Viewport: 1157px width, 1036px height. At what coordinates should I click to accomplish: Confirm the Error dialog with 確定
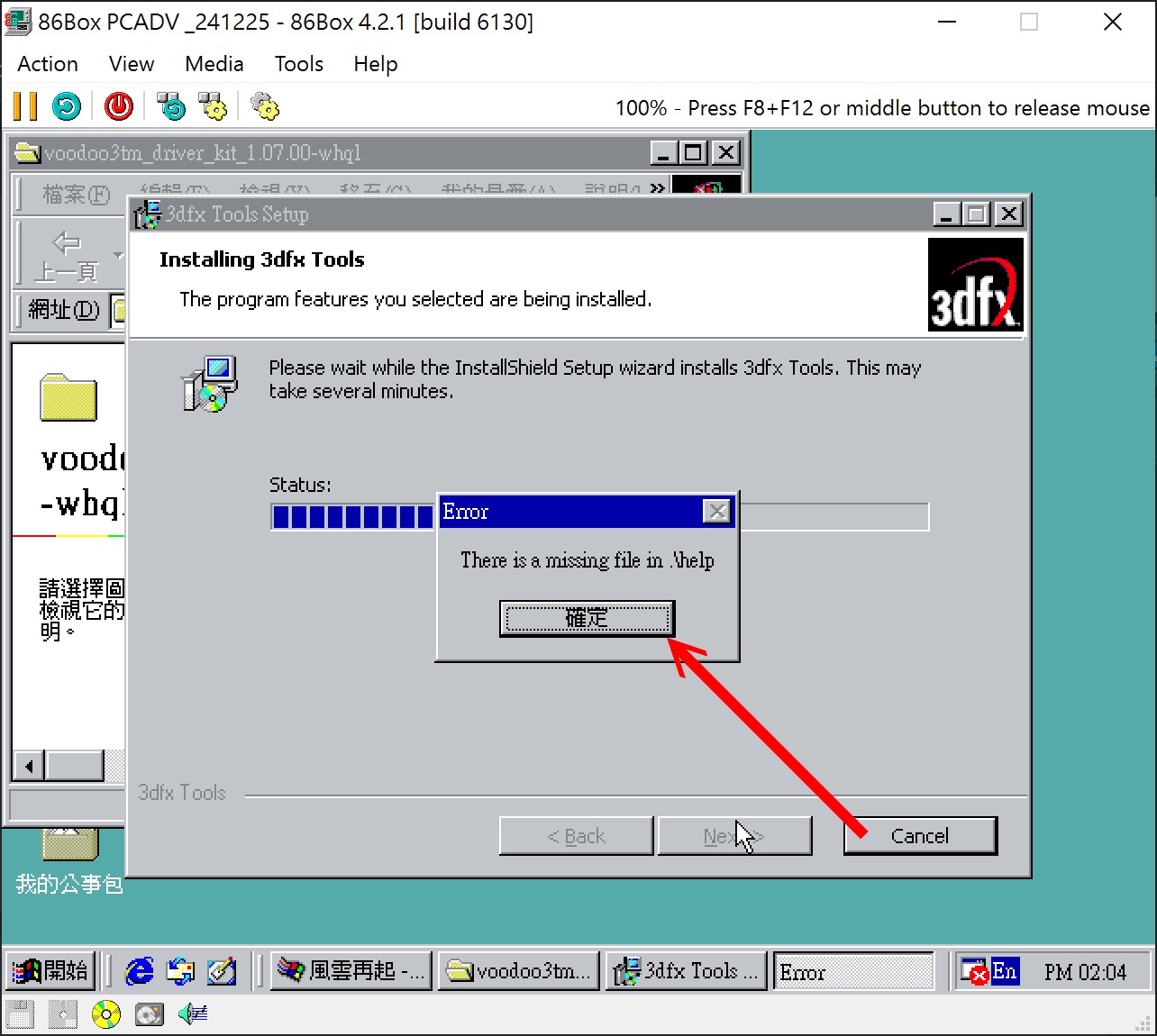587,618
